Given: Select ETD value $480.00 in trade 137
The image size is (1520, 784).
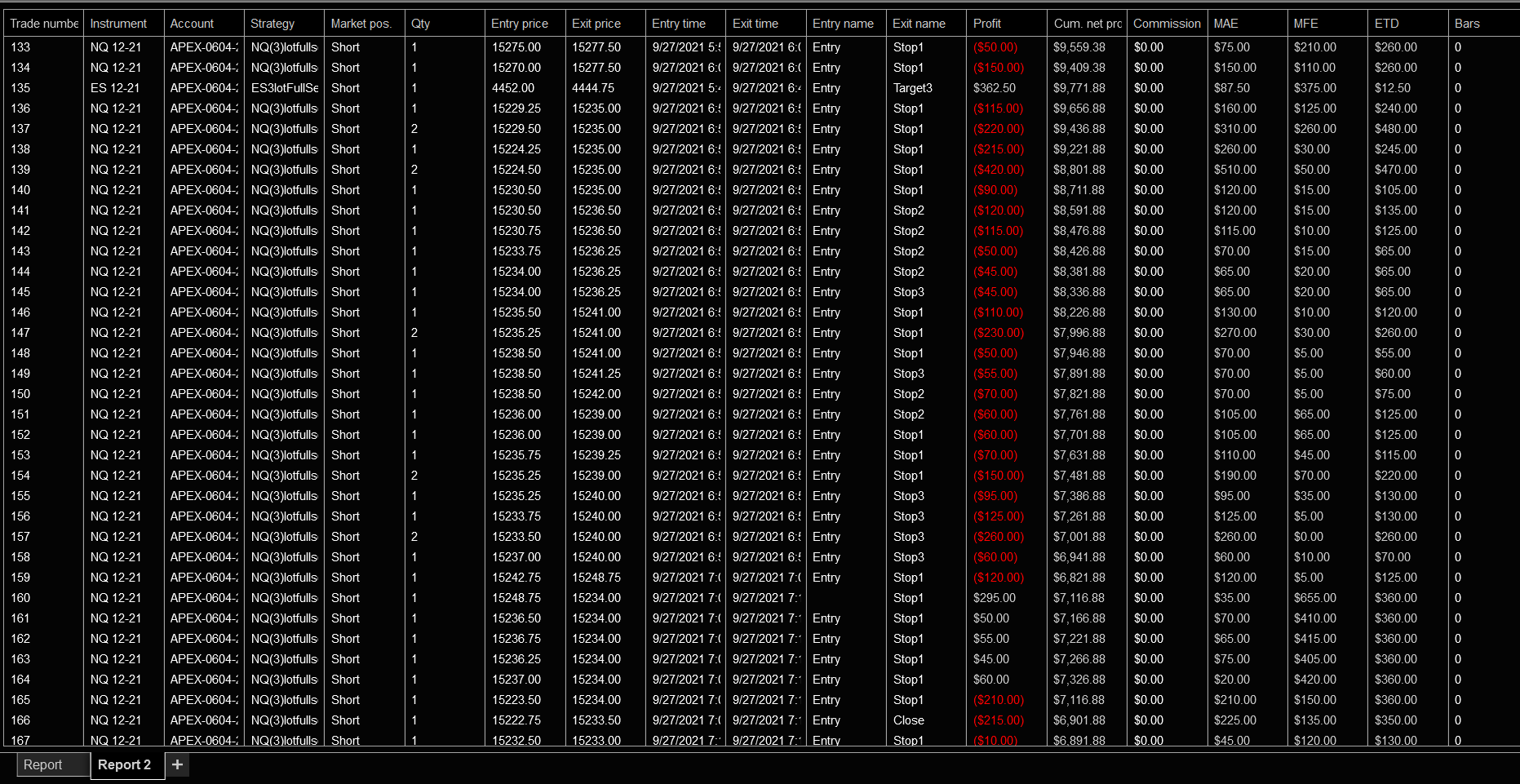Looking at the screenshot, I should click(x=1396, y=129).
